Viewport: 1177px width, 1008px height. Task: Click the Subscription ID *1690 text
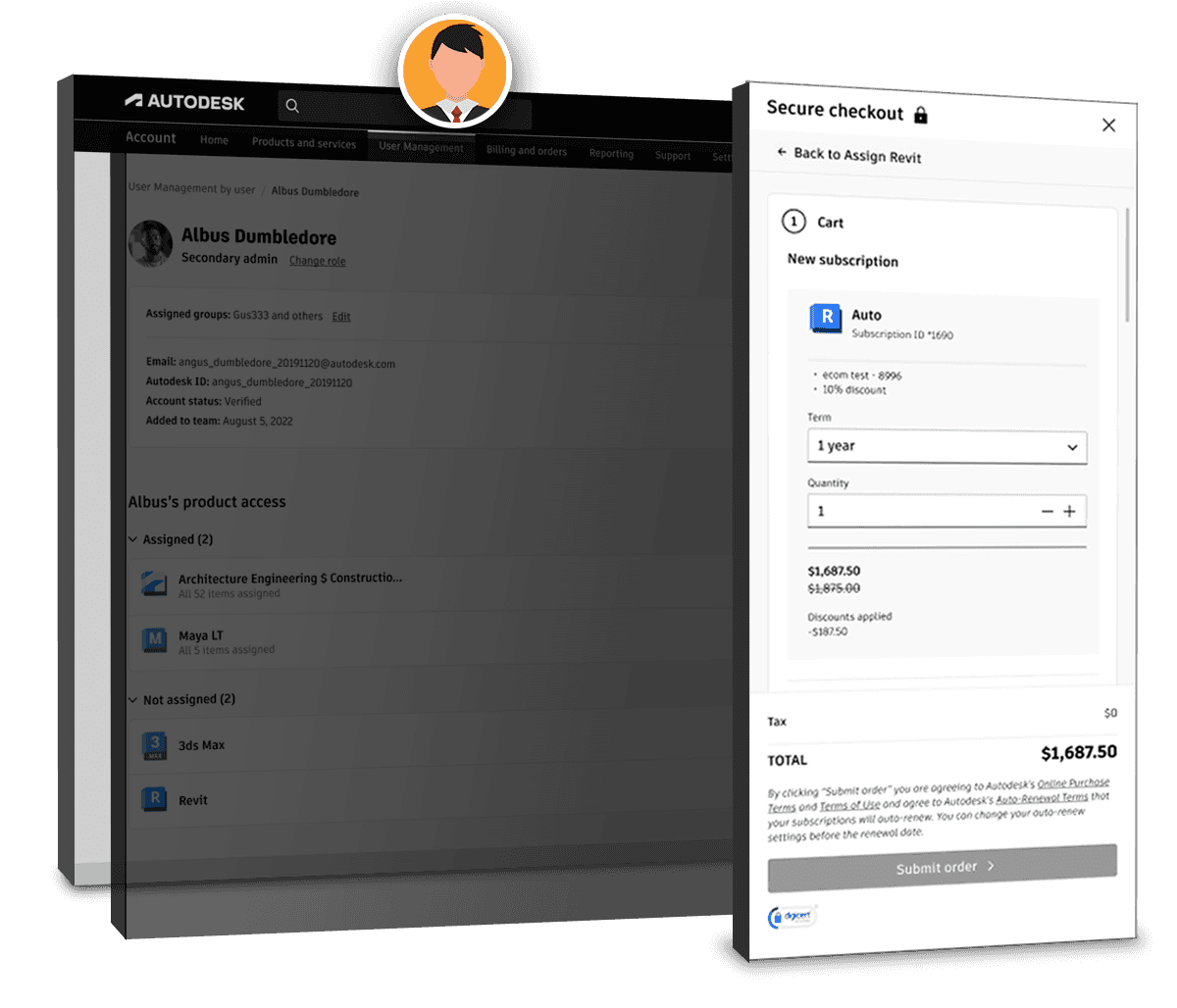point(901,334)
